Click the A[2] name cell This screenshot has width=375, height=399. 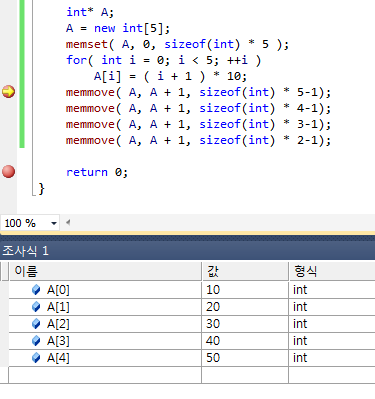coord(105,324)
